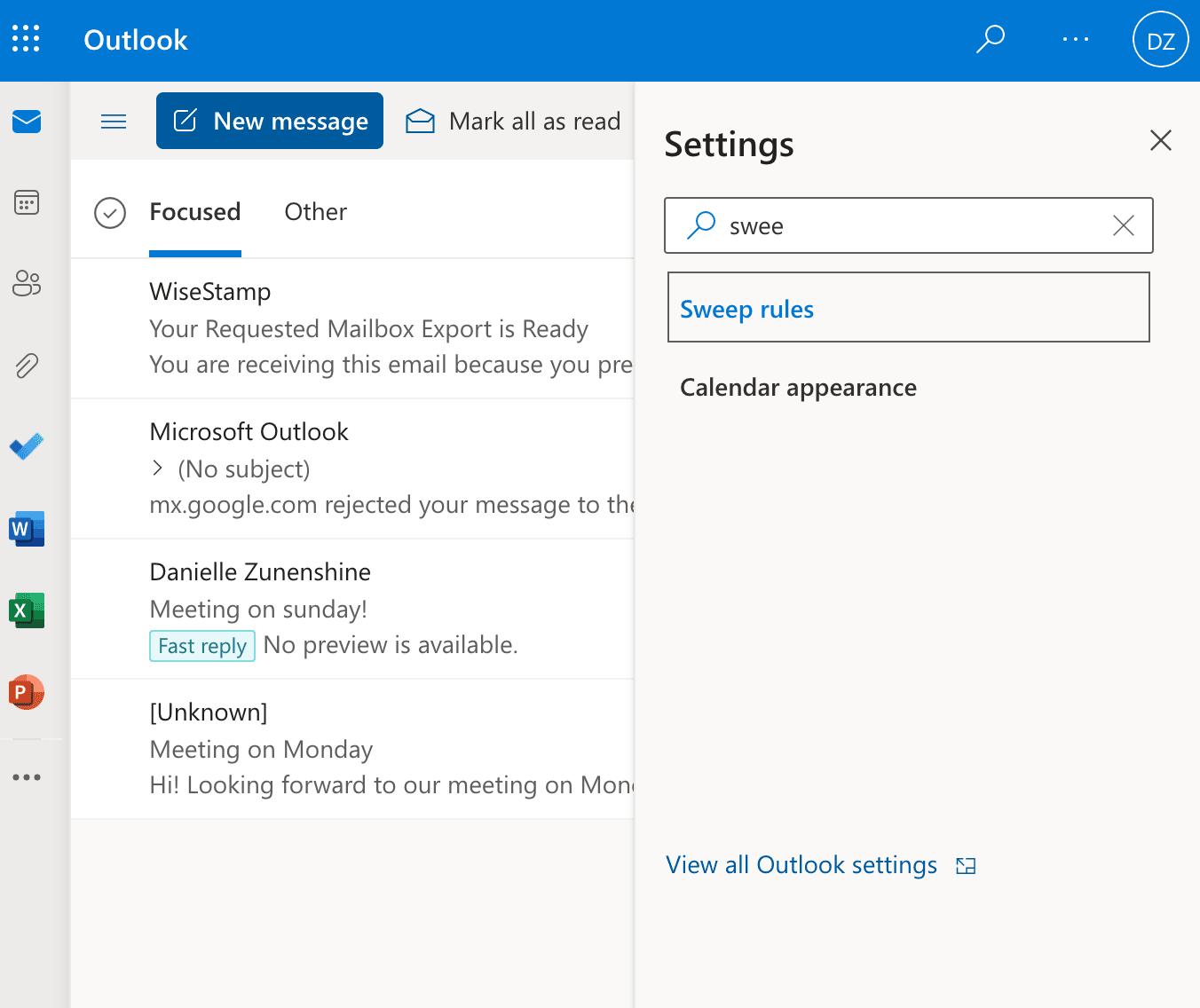The image size is (1200, 1008).
Task: Expand the (No subject) conversation chevron
Action: point(157,468)
